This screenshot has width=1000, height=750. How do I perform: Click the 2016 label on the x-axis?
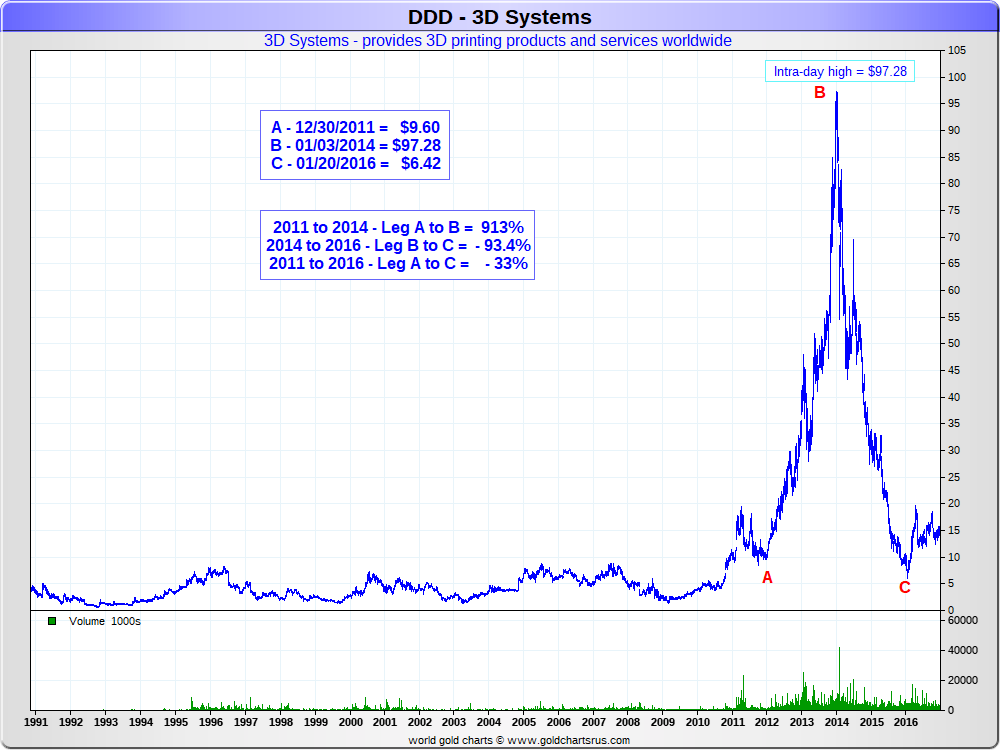tap(906, 722)
